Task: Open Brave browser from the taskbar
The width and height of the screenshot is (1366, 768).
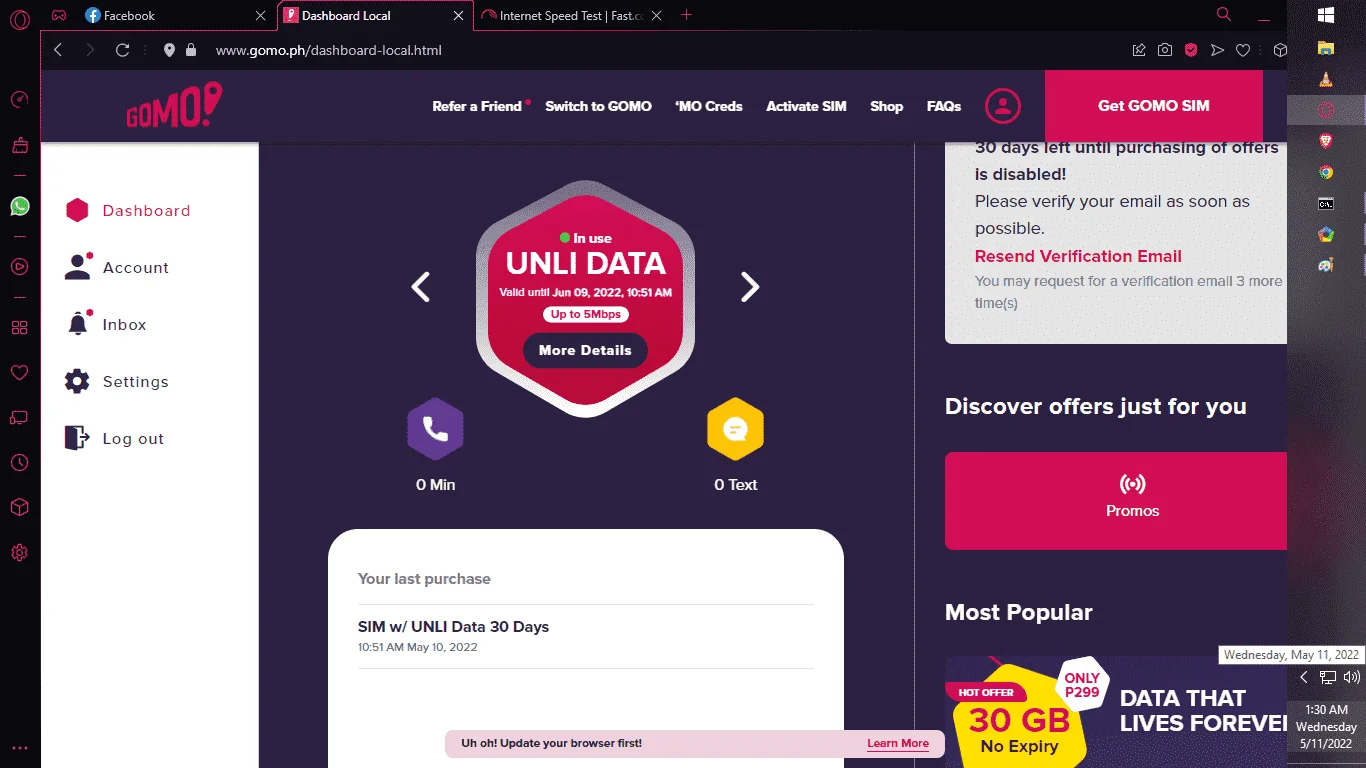Action: pos(1326,141)
